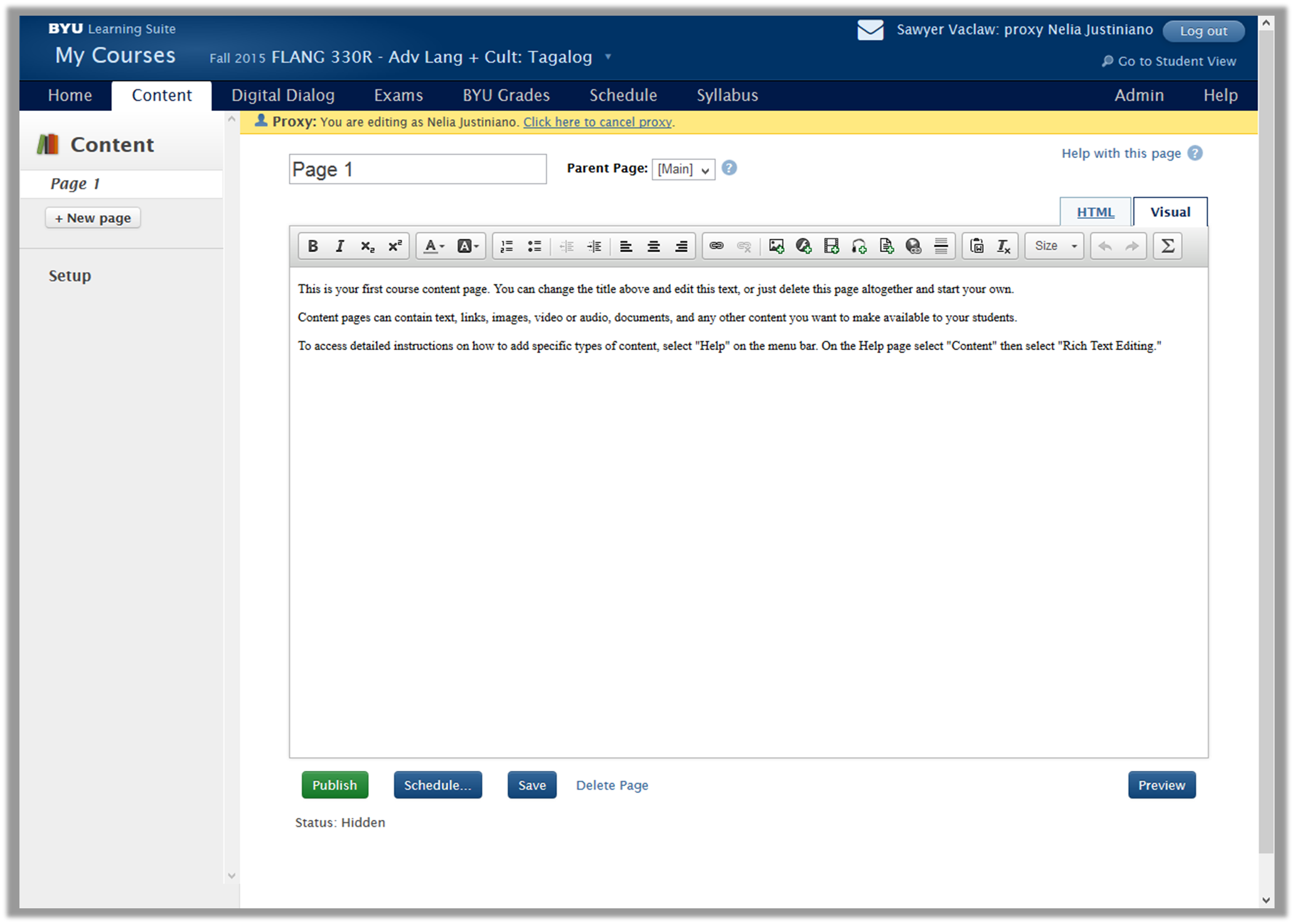Viewport: 1294px width, 924px height.
Task: Publish the page with green button
Action: pos(335,785)
